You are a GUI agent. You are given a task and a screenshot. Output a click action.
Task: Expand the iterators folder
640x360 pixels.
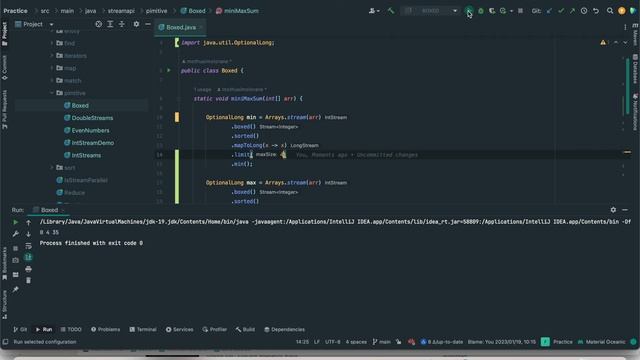pos(52,56)
